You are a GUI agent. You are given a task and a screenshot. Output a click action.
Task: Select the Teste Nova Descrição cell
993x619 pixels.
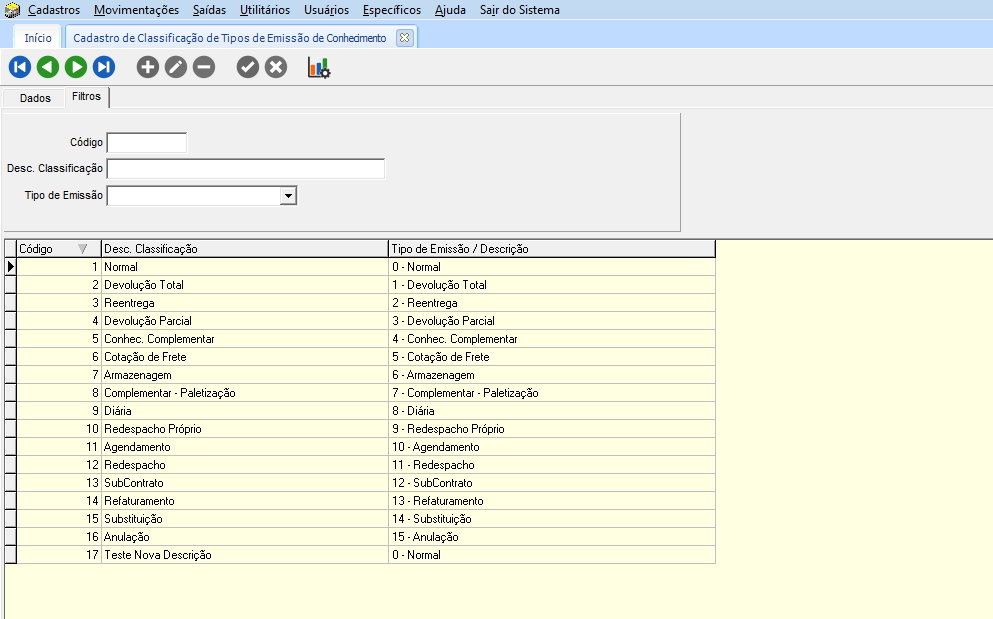coord(244,555)
